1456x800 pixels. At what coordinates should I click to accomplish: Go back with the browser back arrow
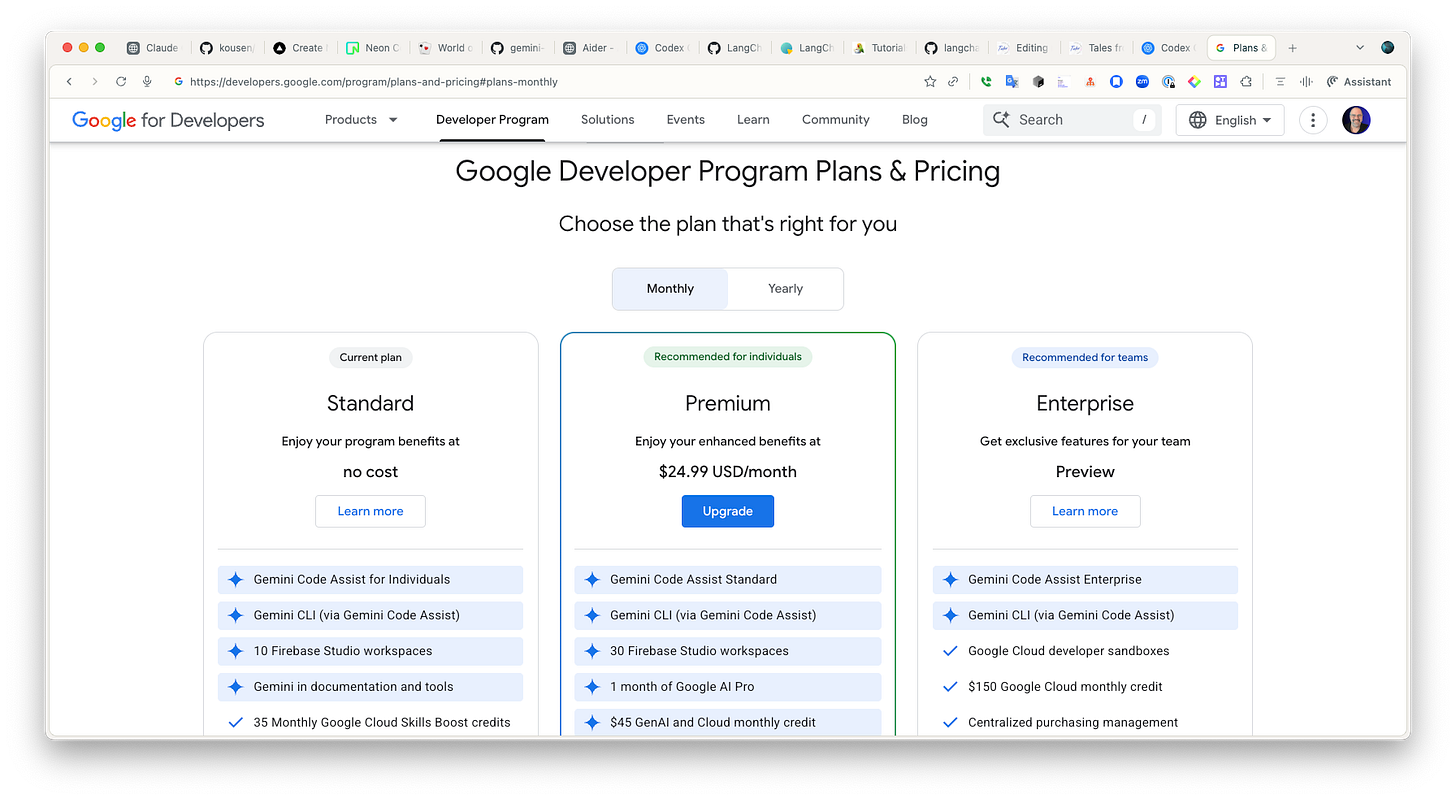click(x=69, y=82)
